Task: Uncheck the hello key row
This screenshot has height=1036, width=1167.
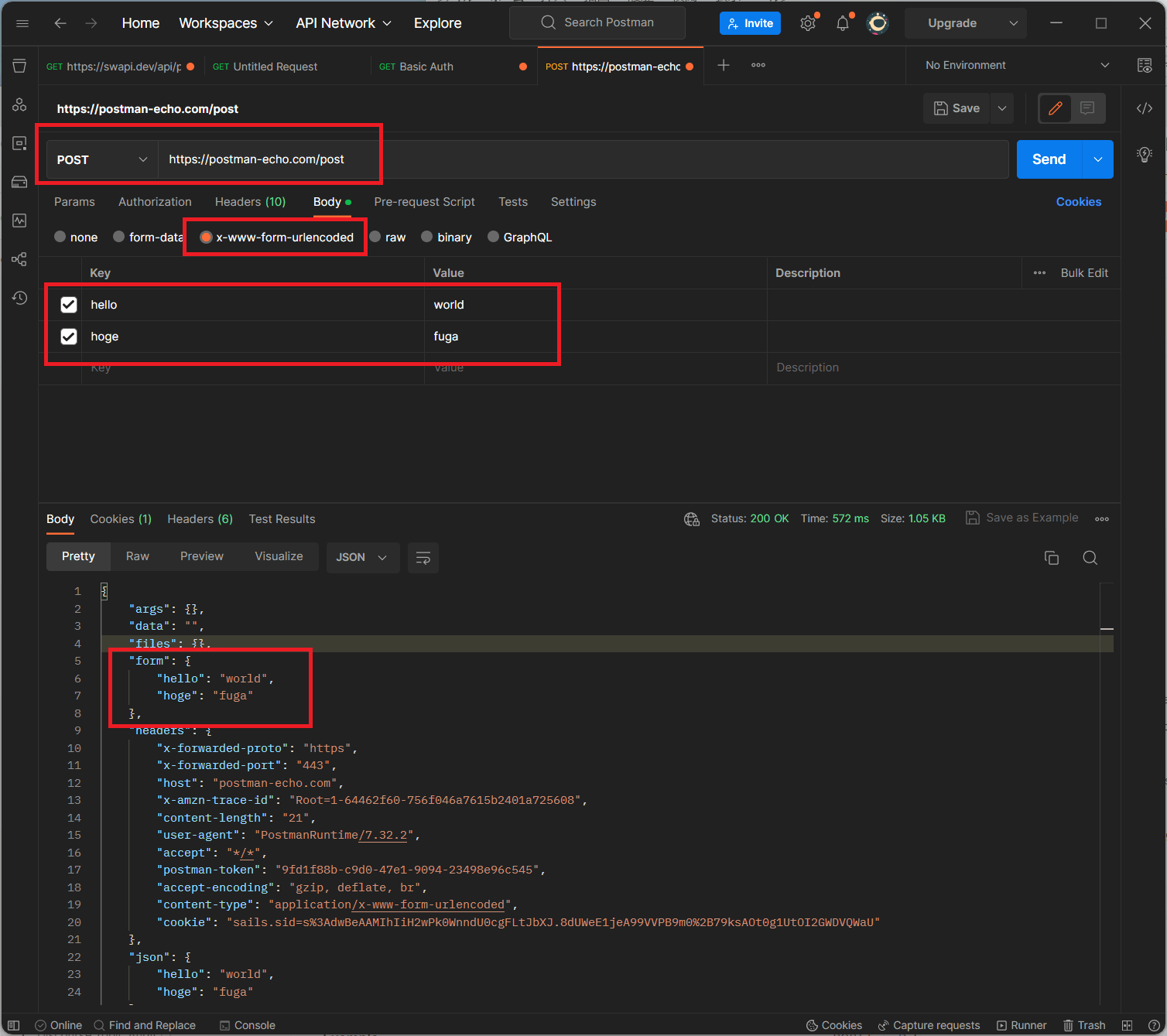Action: click(69, 305)
